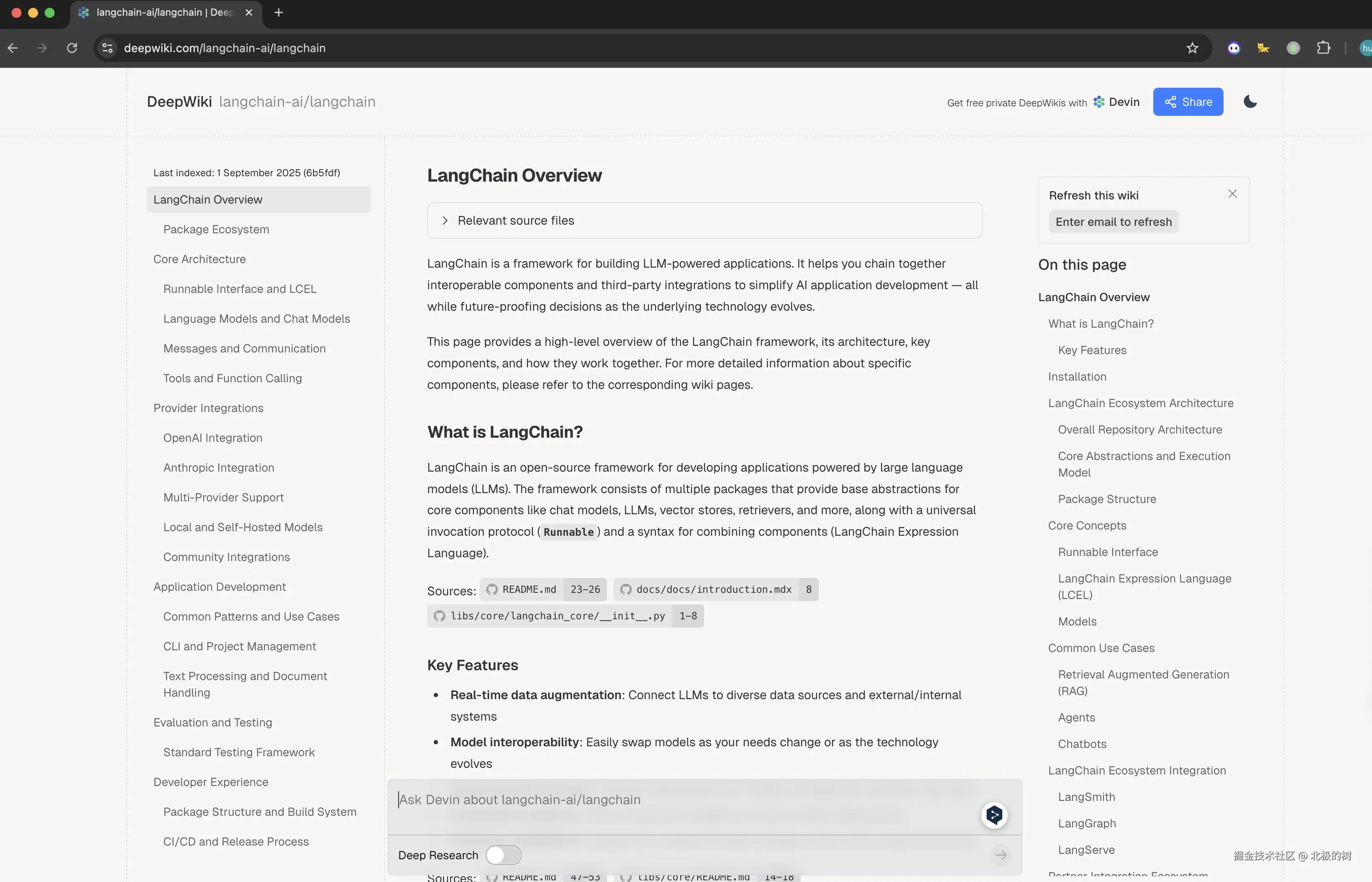
Task: Open README.md 23-26 source link
Action: (543, 590)
